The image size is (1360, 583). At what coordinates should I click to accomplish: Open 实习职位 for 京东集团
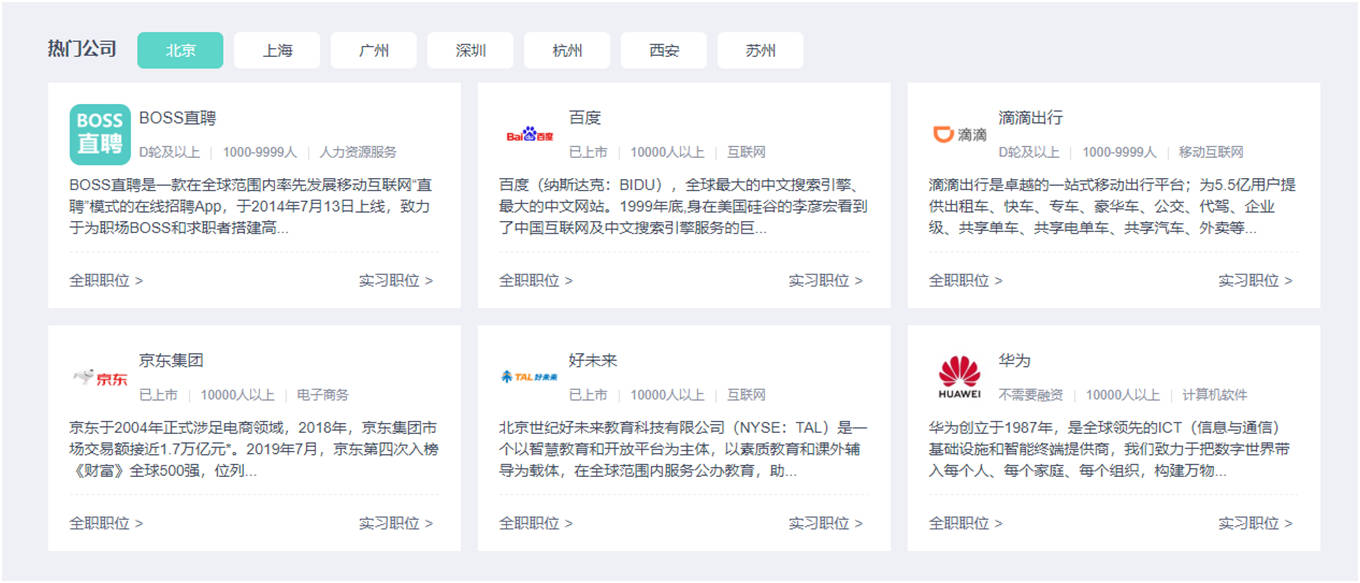tap(396, 523)
